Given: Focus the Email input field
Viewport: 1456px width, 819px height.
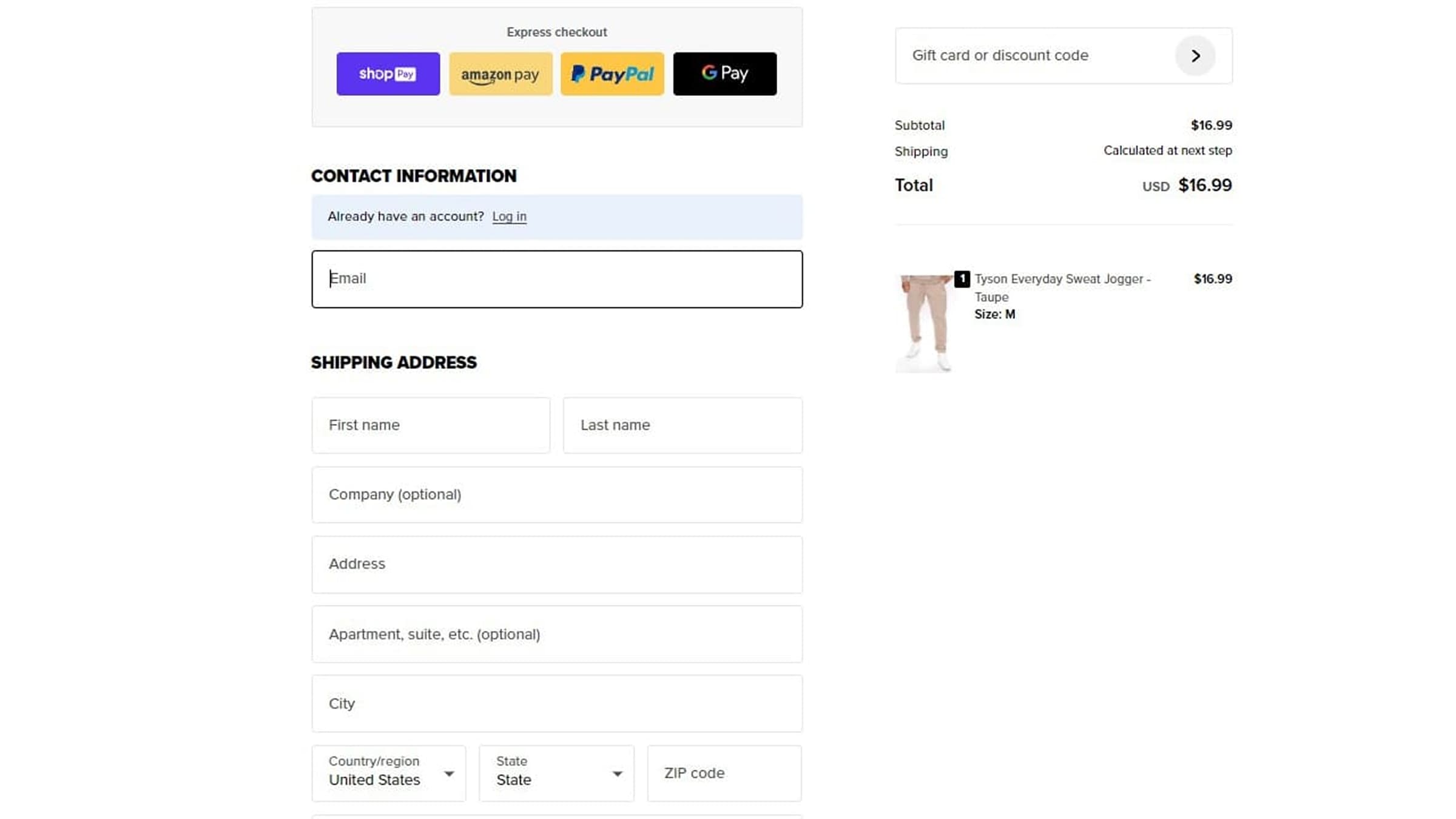Looking at the screenshot, I should click(x=557, y=279).
